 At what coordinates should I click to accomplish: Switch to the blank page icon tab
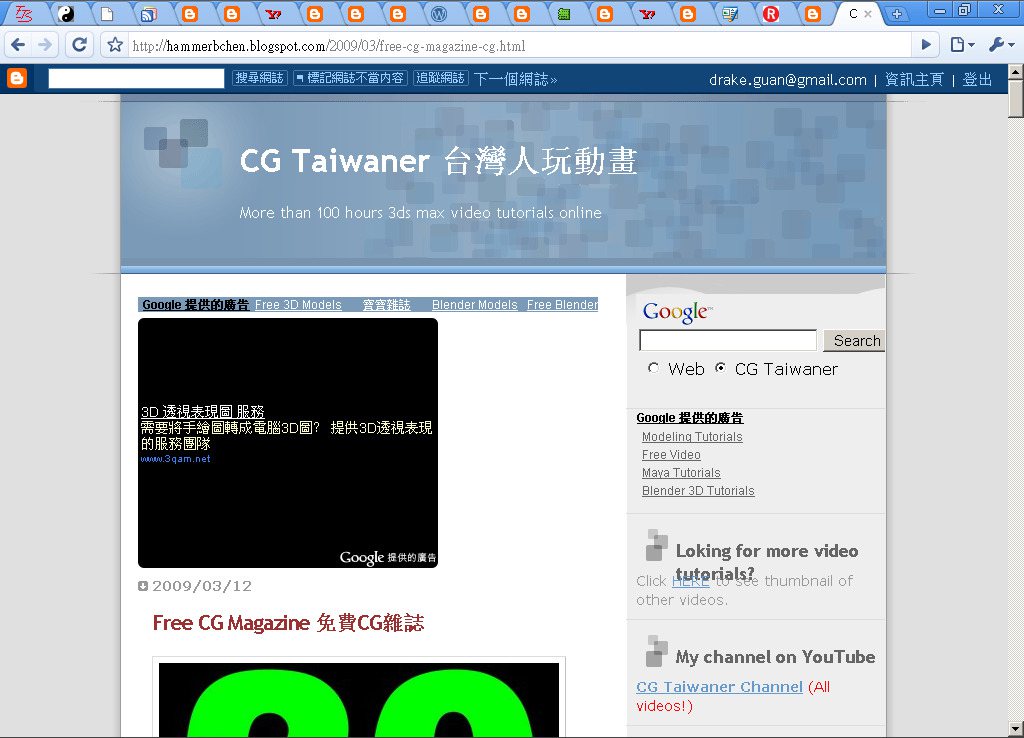tap(107, 14)
